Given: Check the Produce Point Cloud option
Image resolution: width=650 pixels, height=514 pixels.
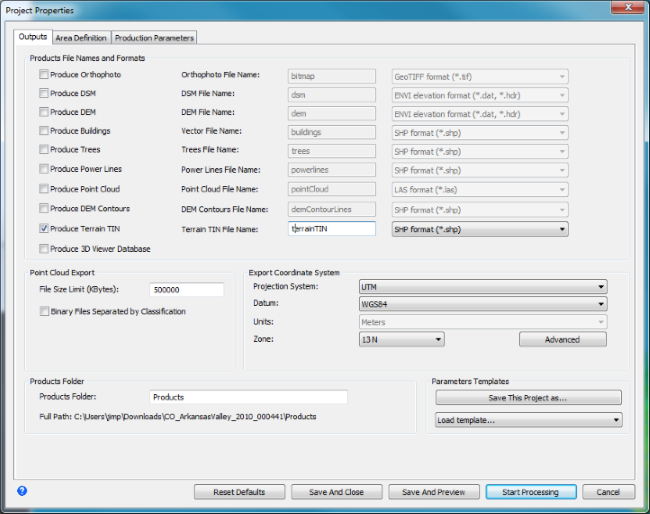Looking at the screenshot, I should coord(43,189).
